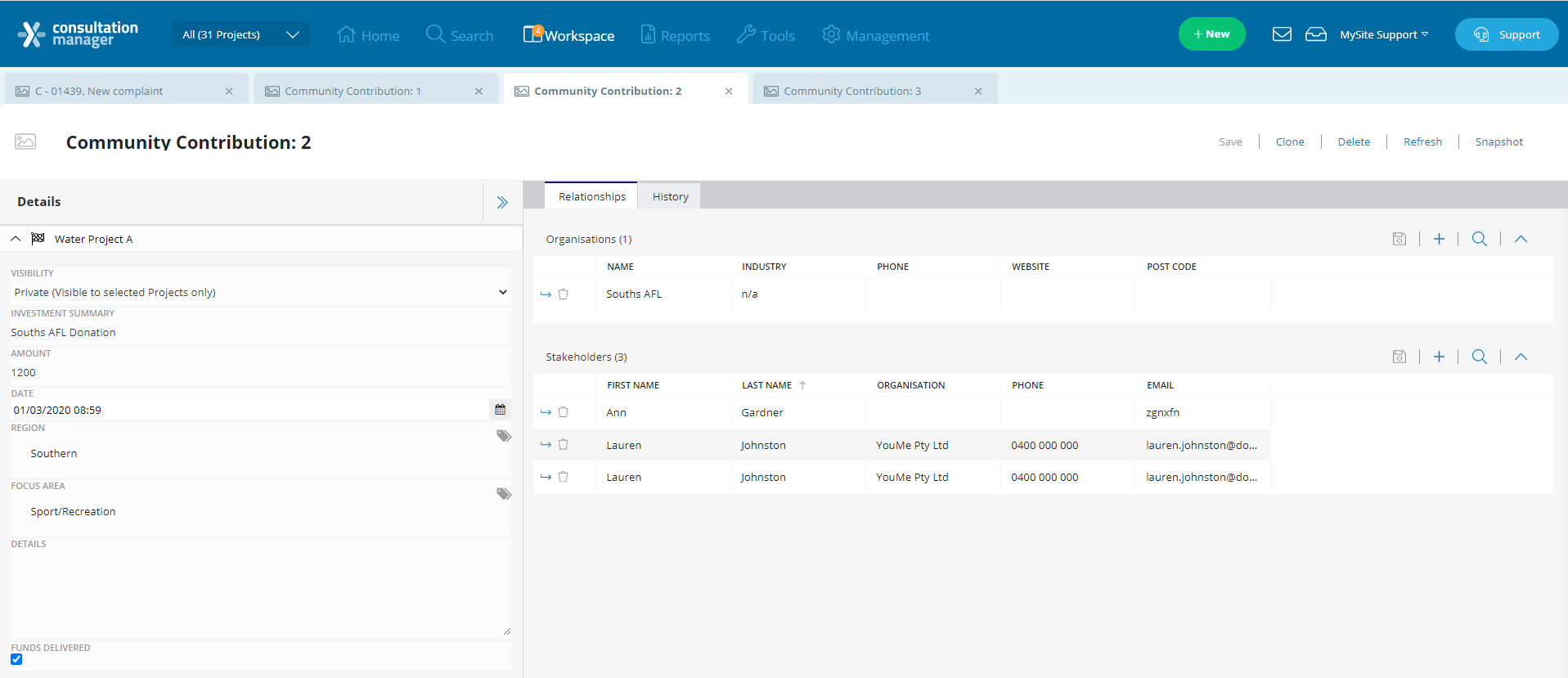Click the save icon in Stakeholders section
The width and height of the screenshot is (1568, 678).
click(1400, 357)
